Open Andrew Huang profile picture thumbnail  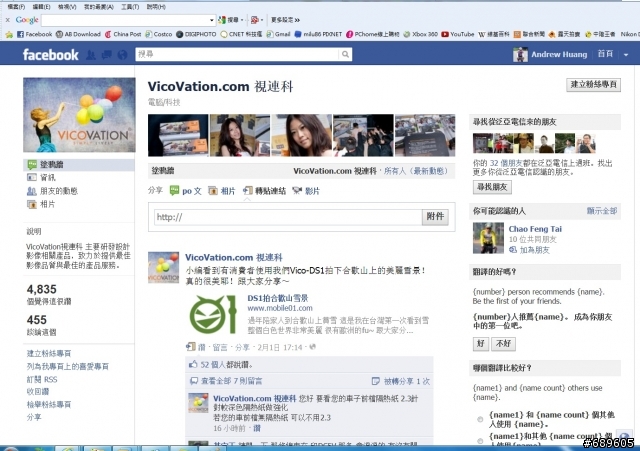click(x=520, y=55)
